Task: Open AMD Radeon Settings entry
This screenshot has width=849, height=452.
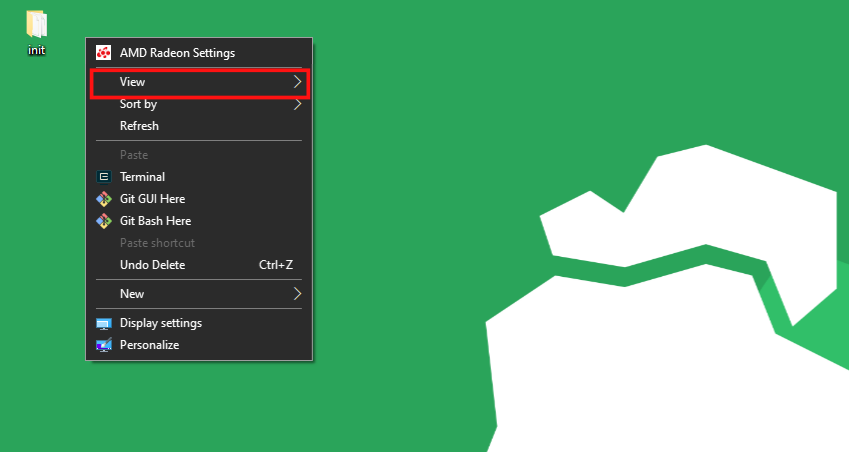Action: click(199, 53)
